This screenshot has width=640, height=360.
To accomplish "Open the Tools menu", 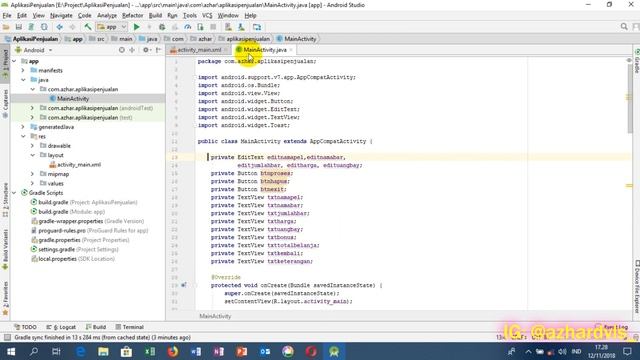I will 189,16.
